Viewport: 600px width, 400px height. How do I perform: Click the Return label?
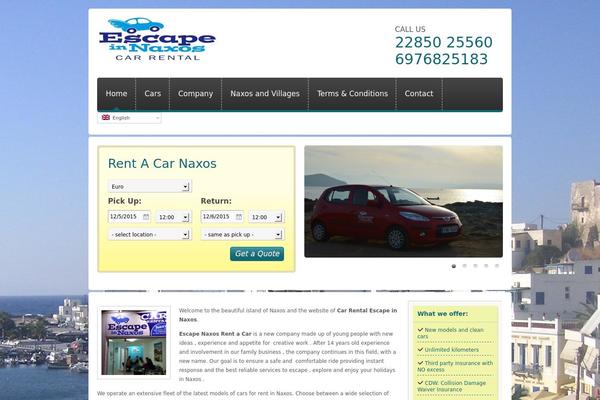coord(216,201)
